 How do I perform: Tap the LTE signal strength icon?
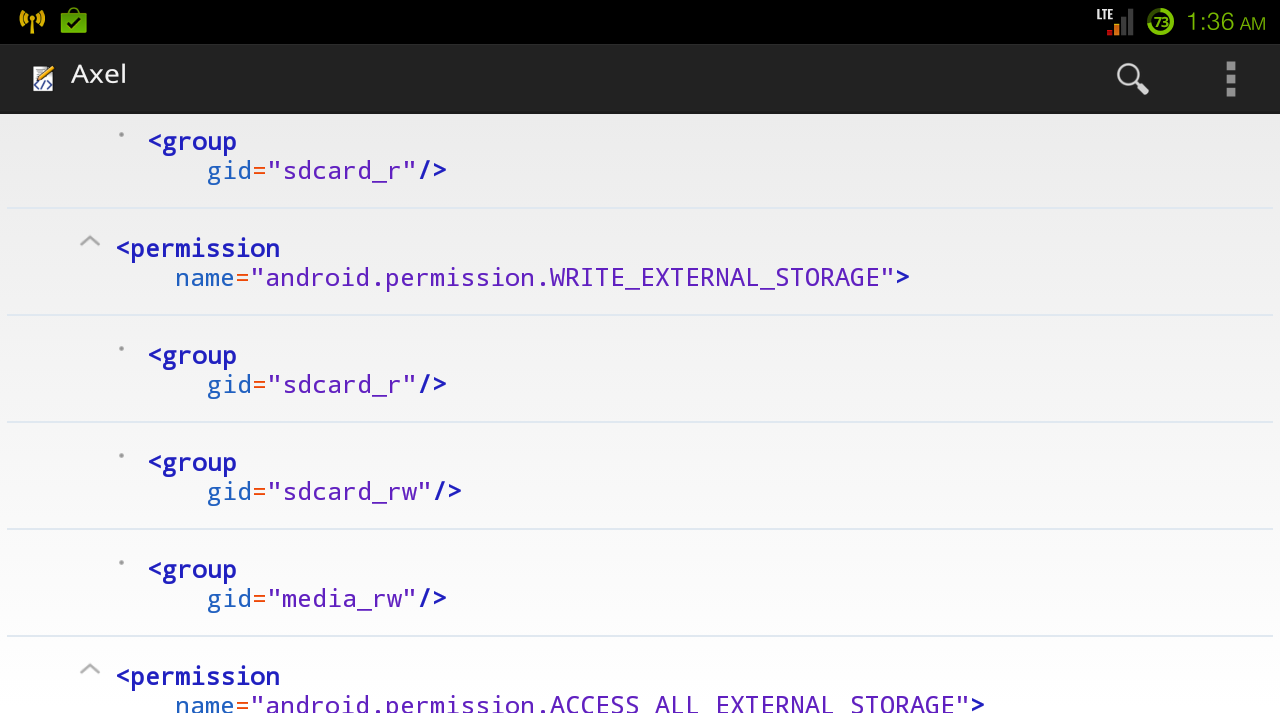click(1115, 22)
